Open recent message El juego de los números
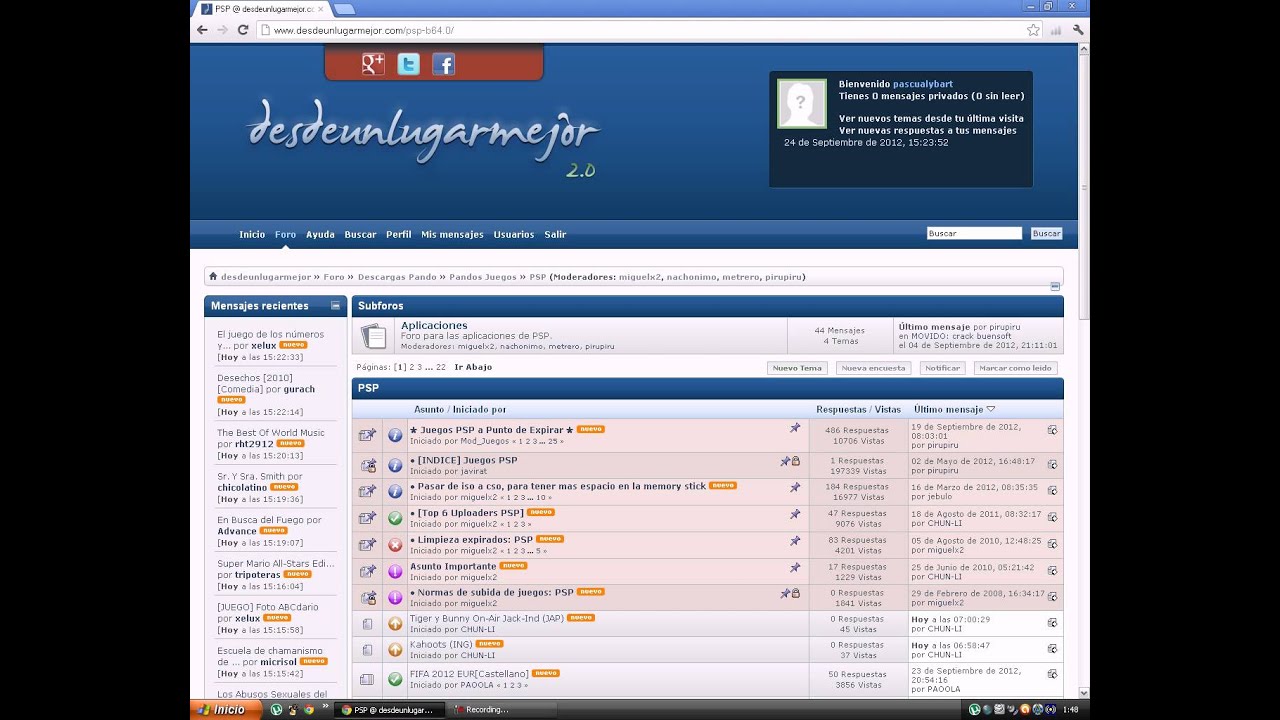The image size is (1280, 720). click(x=270, y=340)
